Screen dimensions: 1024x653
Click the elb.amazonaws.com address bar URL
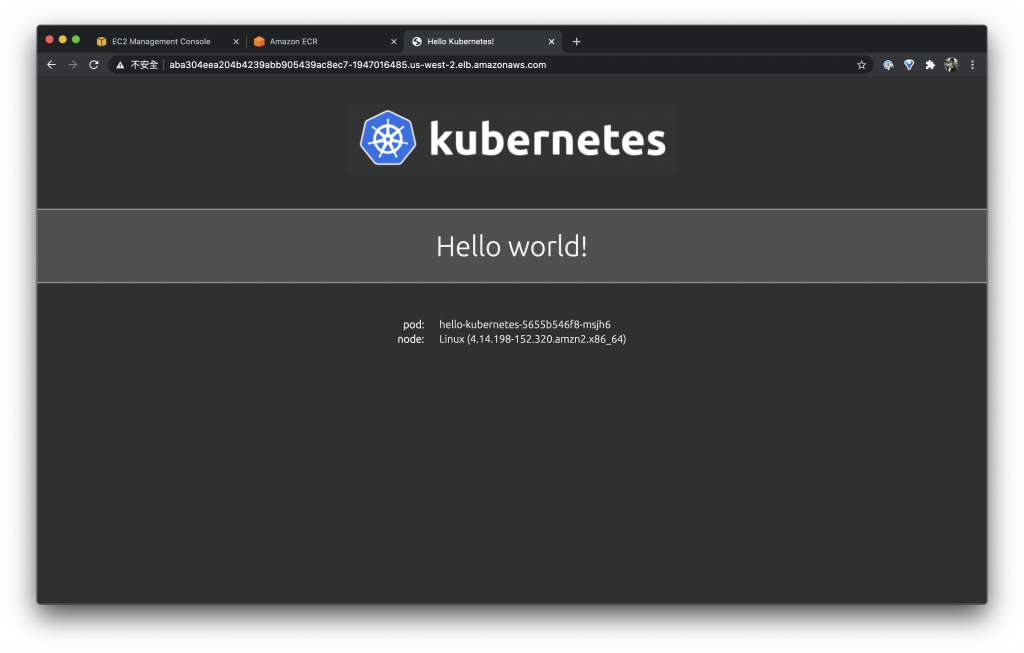coord(358,65)
